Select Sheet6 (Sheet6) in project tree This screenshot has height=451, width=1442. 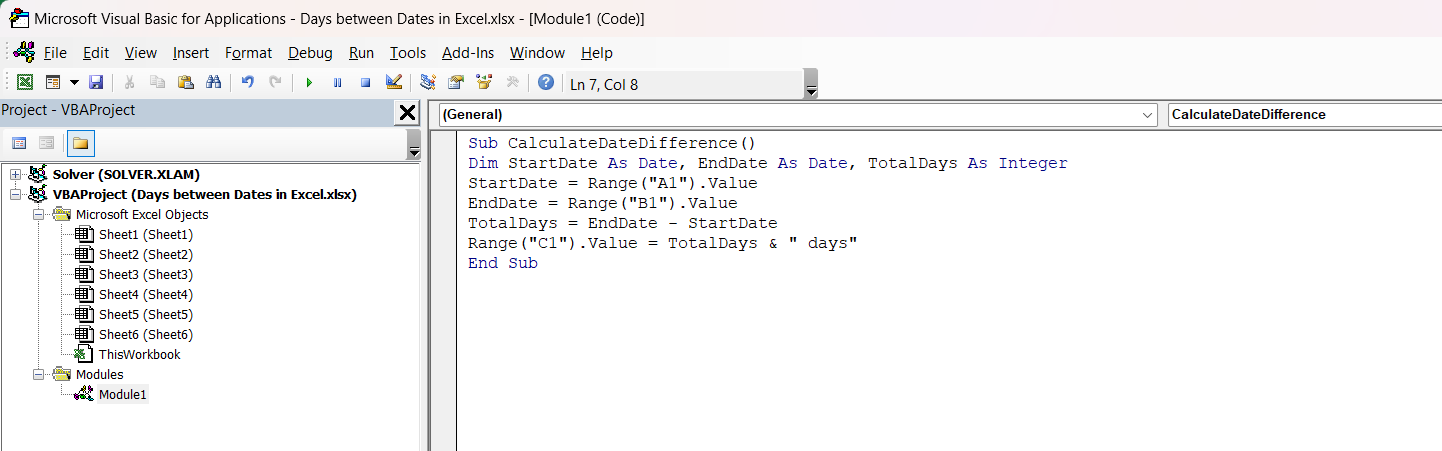pyautogui.click(x=146, y=335)
